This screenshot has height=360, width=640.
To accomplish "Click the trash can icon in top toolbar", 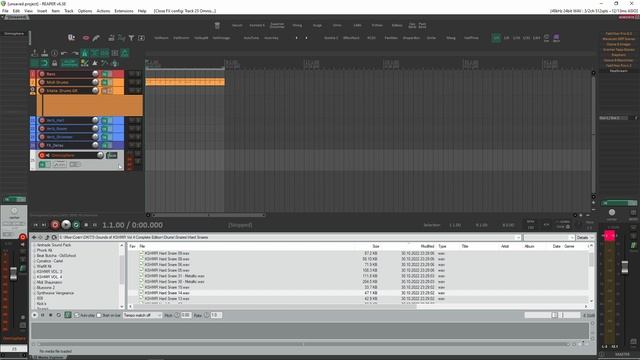I will tap(217, 25).
